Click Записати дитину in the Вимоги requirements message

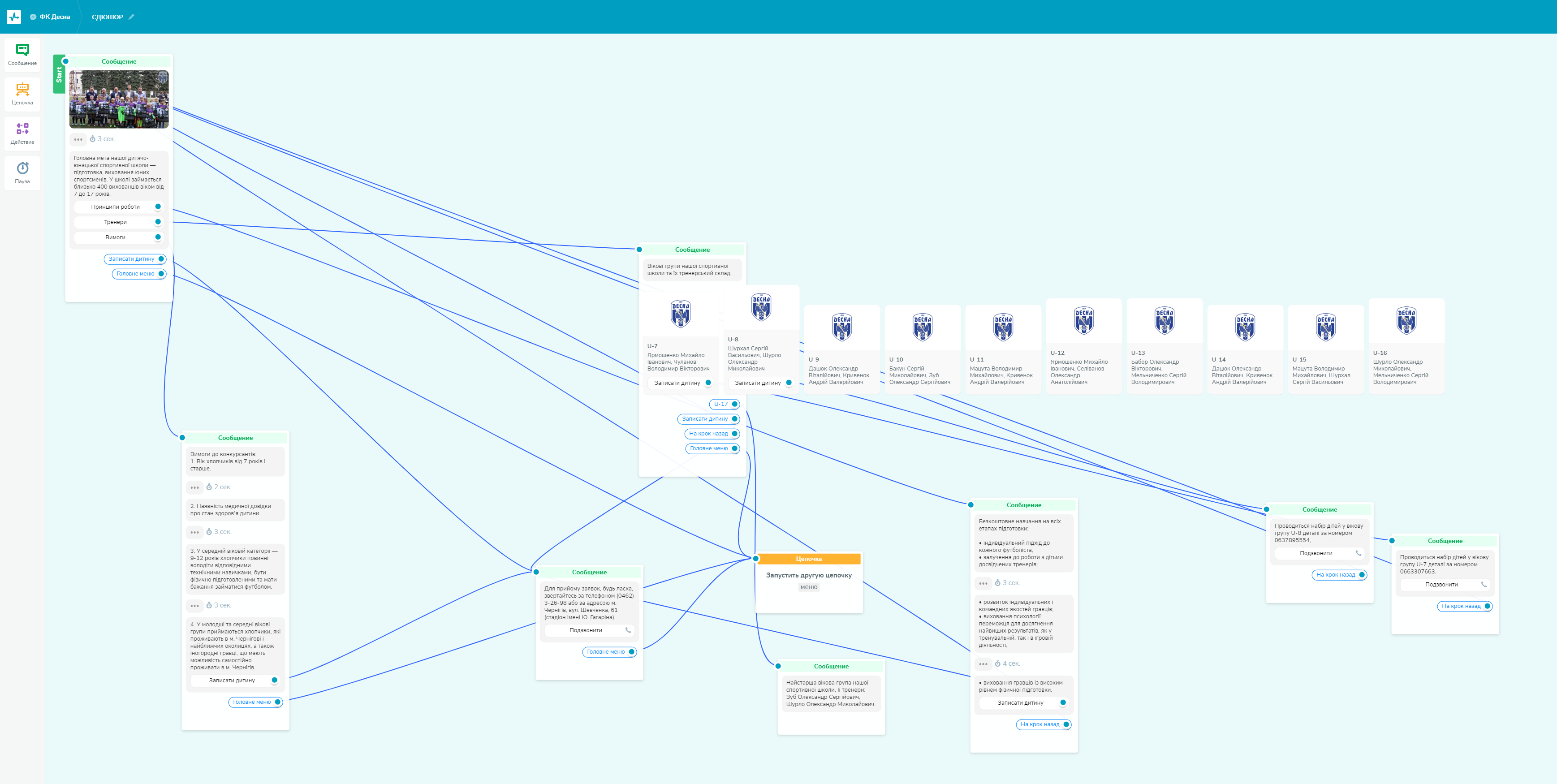235,681
